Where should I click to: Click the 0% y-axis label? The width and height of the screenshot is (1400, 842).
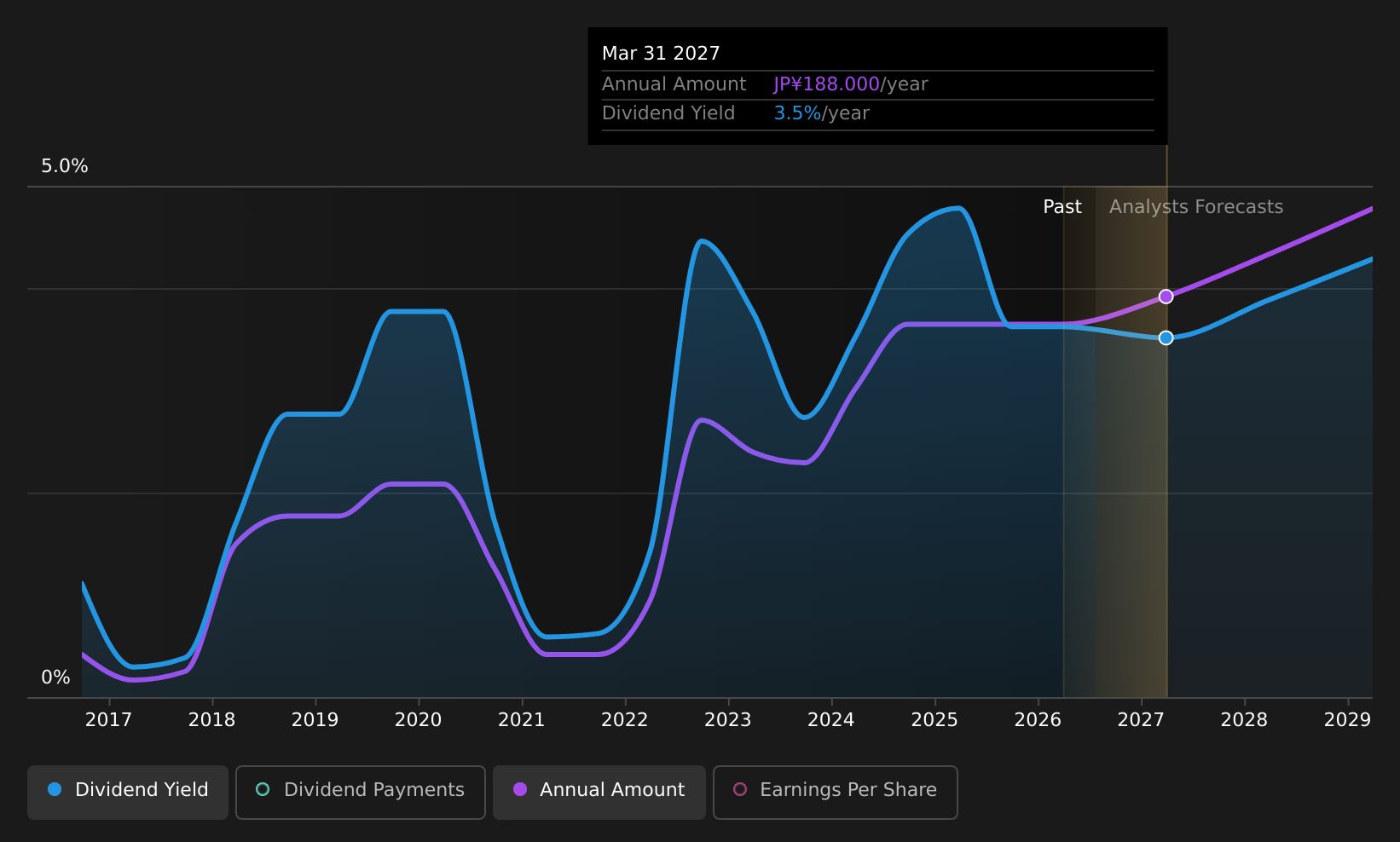click(x=55, y=678)
